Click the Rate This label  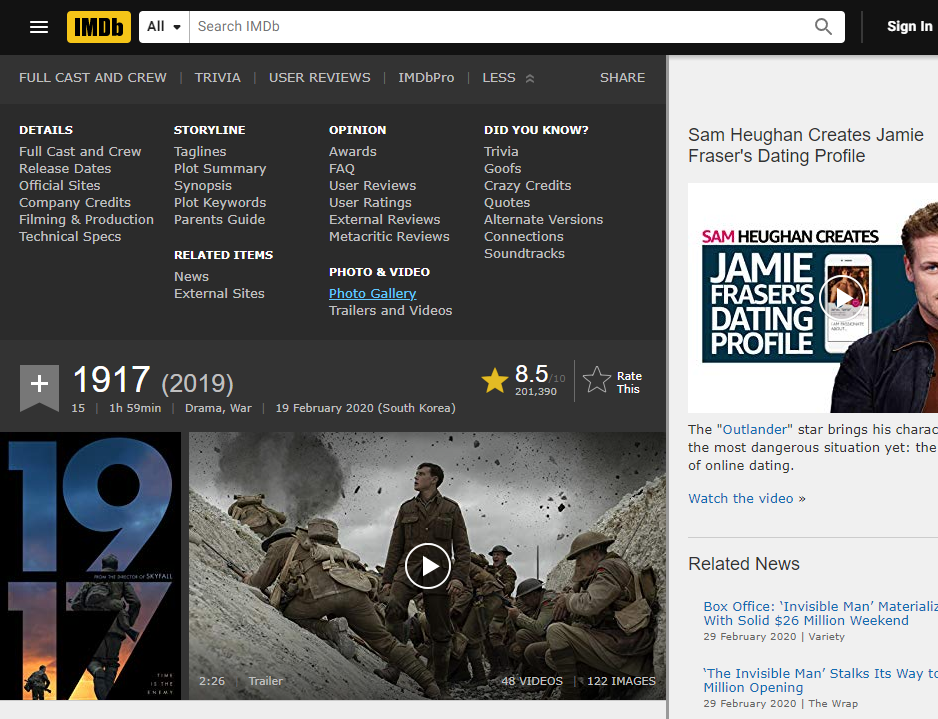(629, 383)
